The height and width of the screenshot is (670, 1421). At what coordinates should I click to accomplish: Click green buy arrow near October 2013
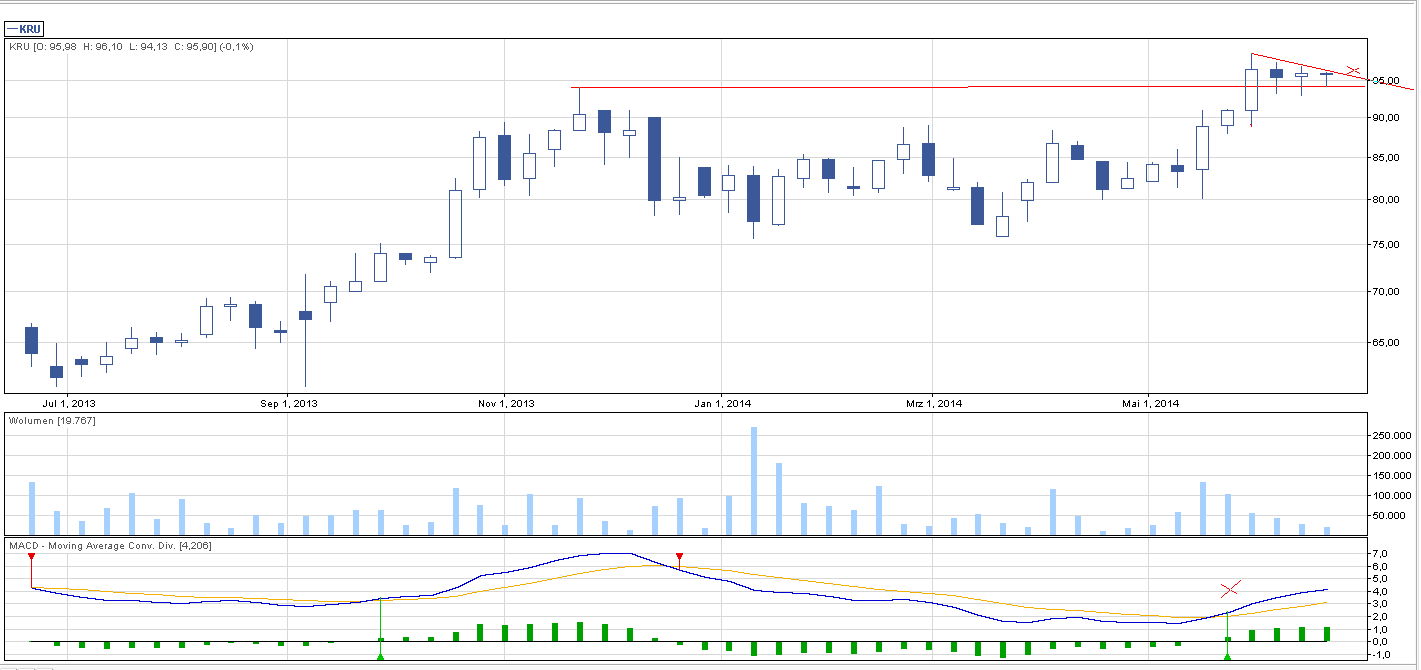point(380,656)
